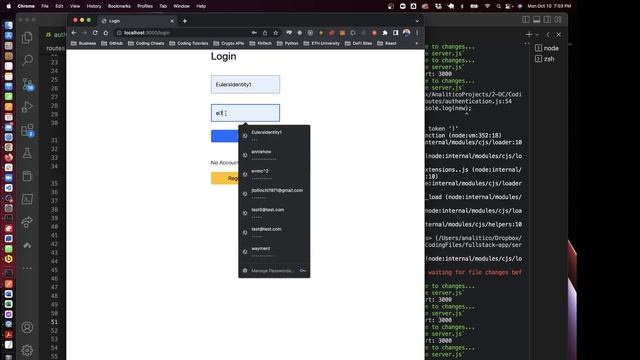The height and width of the screenshot is (360, 640).
Task: Toggle Chrome side panel icon
Action: pyautogui.click(x=396, y=33)
